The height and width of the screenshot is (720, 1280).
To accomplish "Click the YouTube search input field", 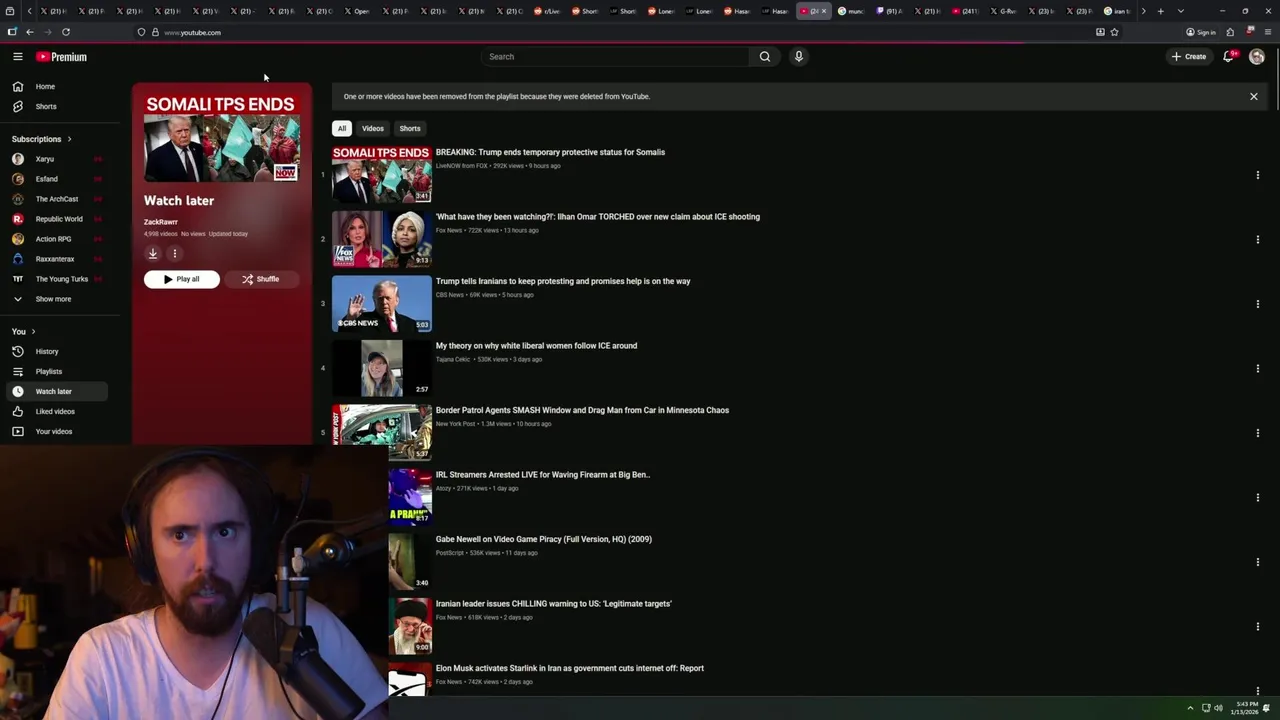I will tap(615, 57).
